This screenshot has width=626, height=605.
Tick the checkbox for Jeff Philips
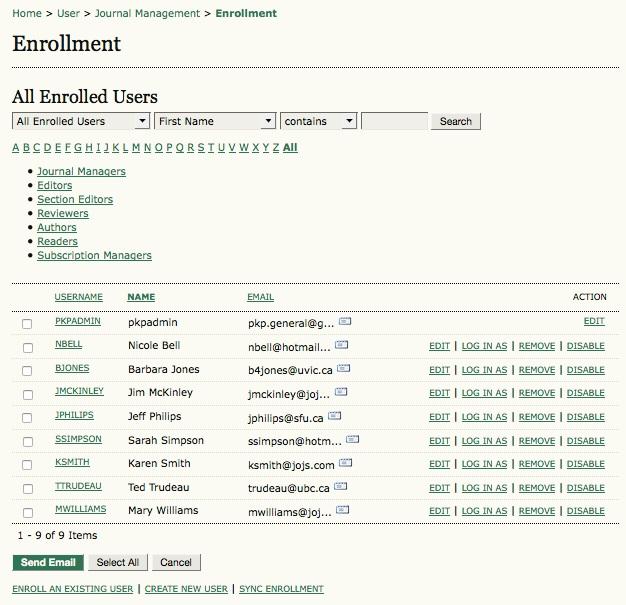point(27,418)
